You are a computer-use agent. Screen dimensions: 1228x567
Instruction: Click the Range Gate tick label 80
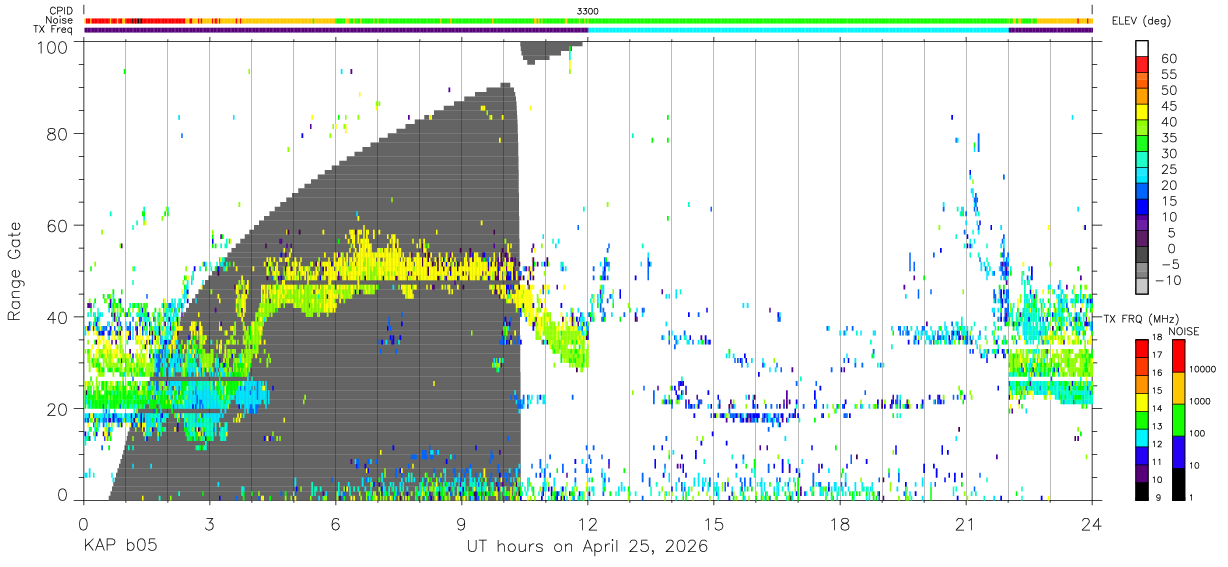[58, 133]
